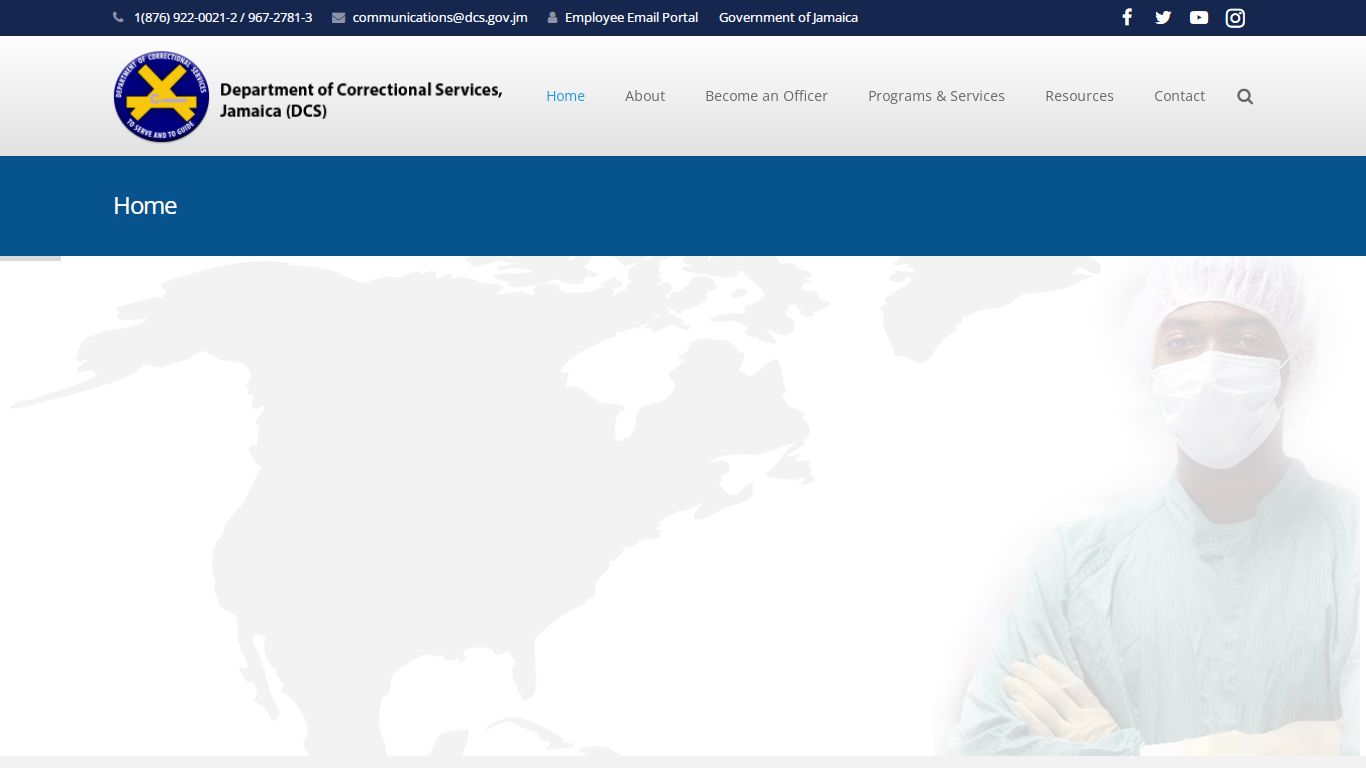Open the Resources menu
The height and width of the screenshot is (768, 1366).
[1079, 96]
